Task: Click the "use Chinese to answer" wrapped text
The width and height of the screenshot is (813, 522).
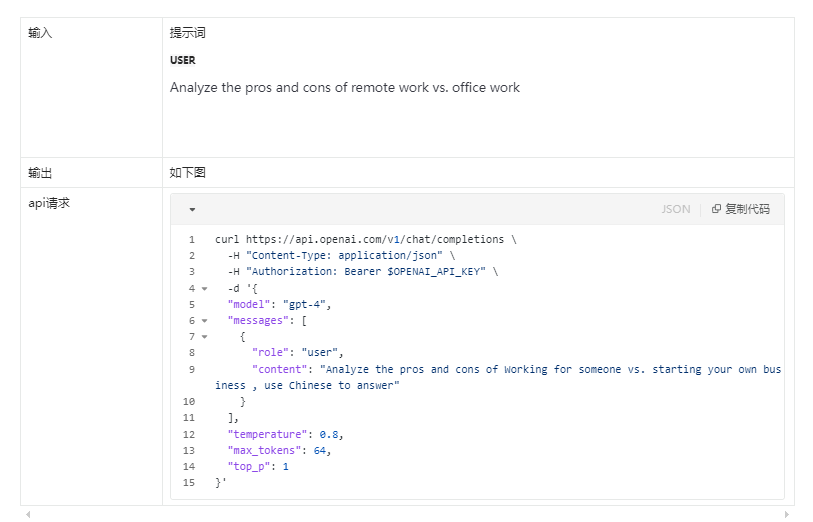Action: point(332,385)
